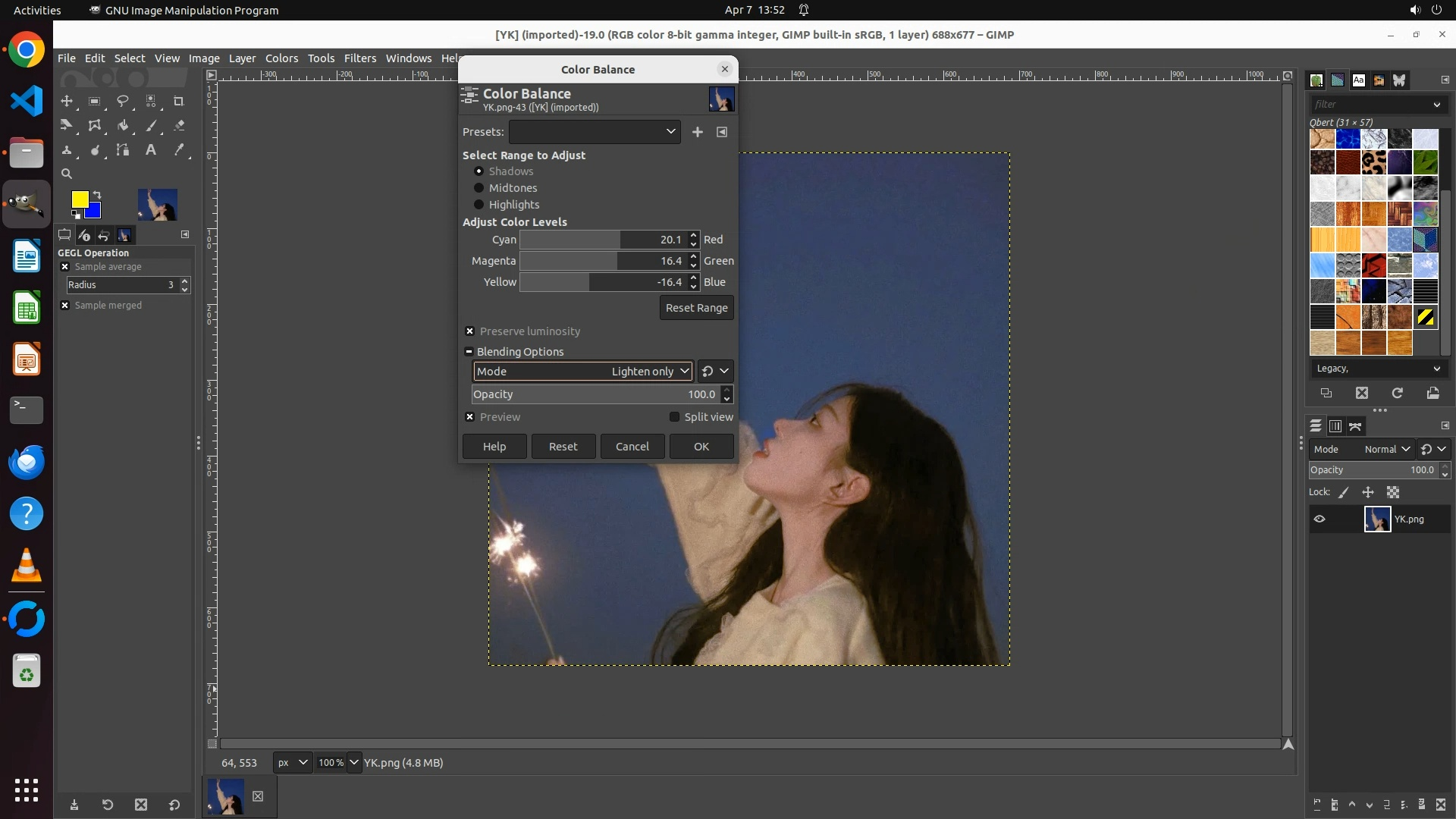The height and width of the screenshot is (819, 1456).
Task: Click the Reset Range button
Action: [696, 308]
